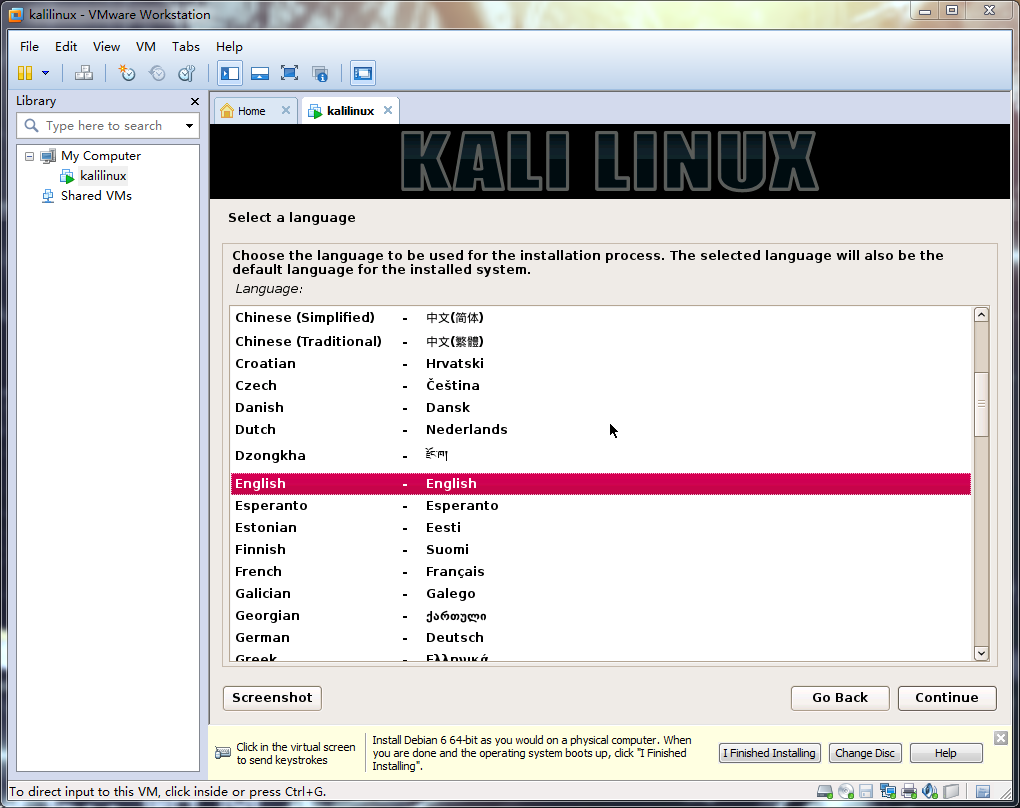Select the highlighted English language row
1020x808 pixels.
[x=600, y=484]
